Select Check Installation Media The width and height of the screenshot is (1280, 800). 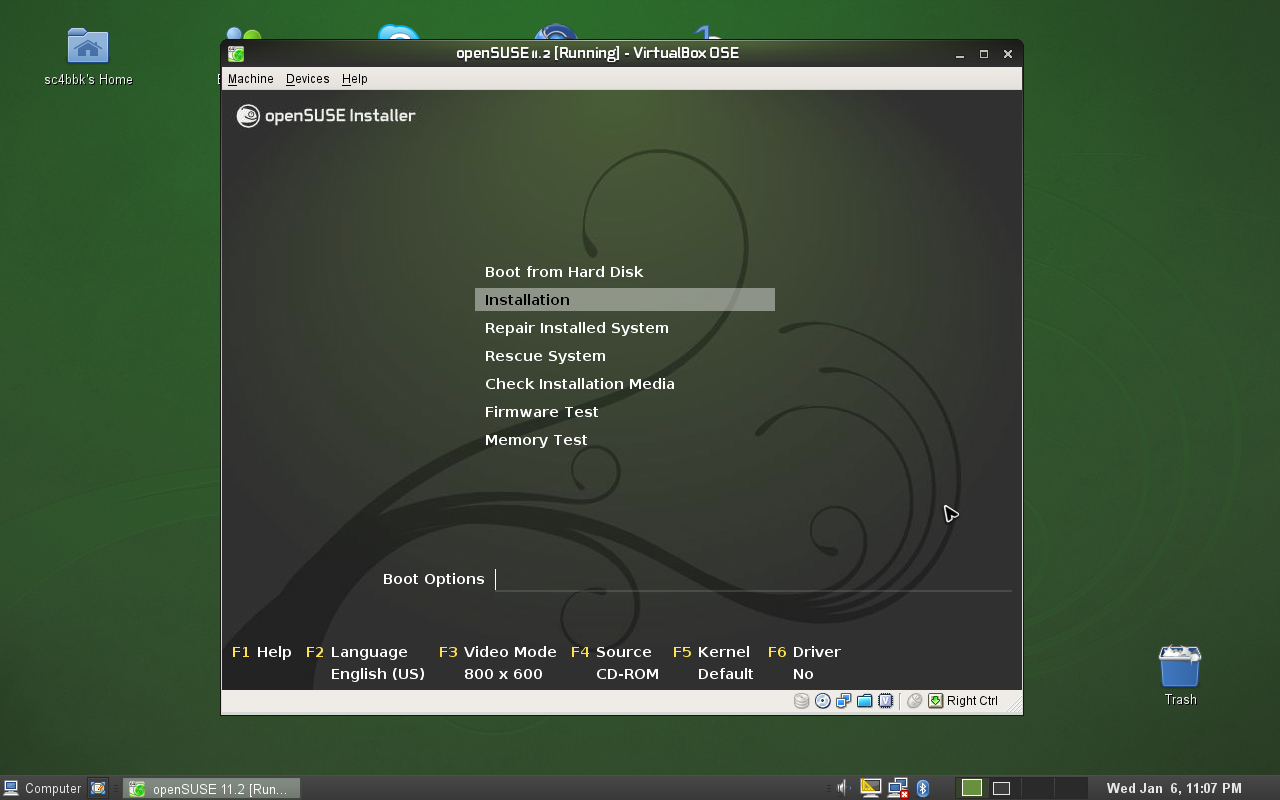(x=580, y=384)
